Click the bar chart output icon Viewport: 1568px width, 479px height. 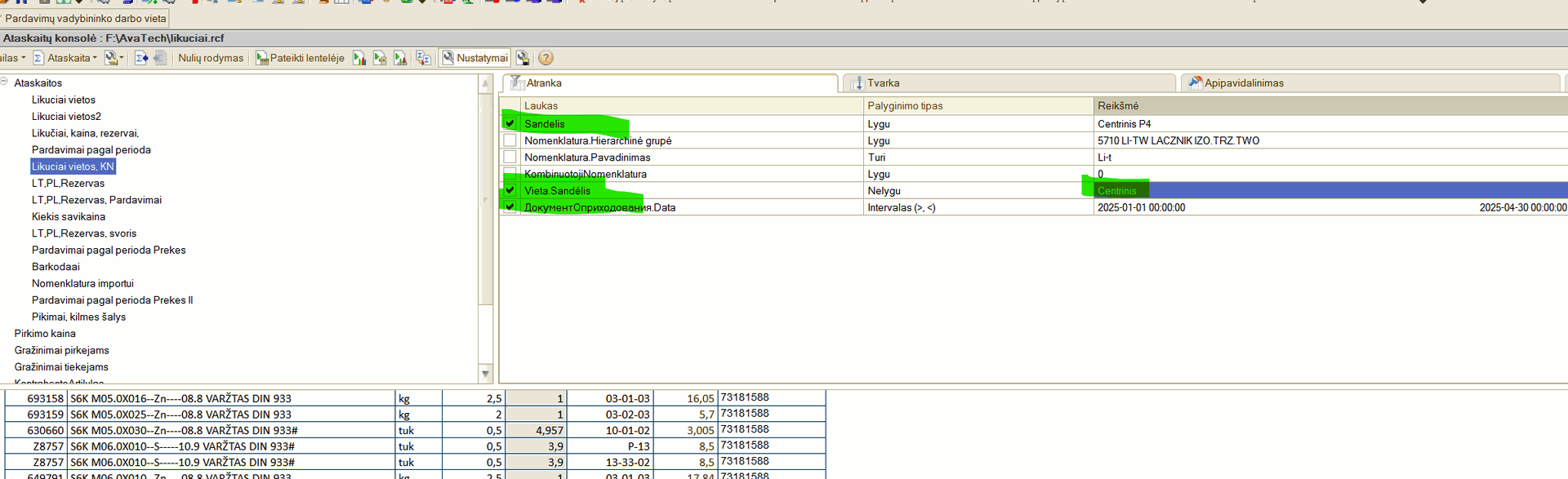pos(359,58)
